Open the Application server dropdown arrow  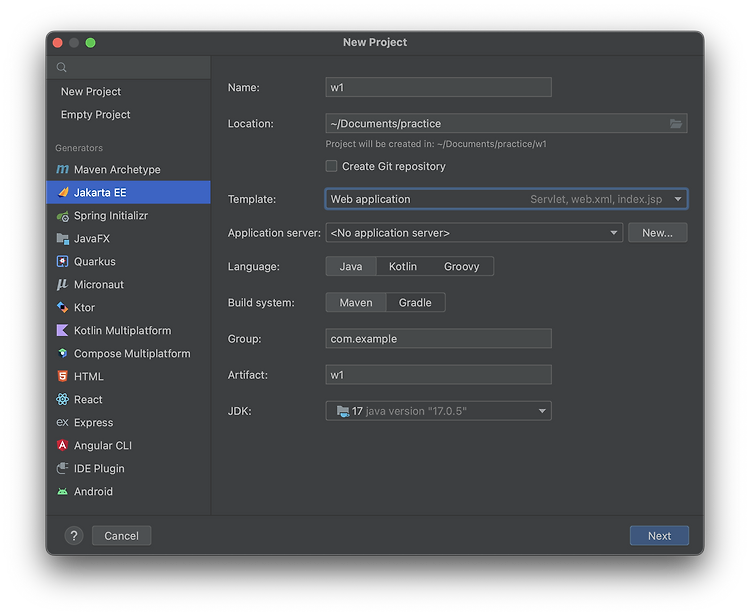click(614, 233)
